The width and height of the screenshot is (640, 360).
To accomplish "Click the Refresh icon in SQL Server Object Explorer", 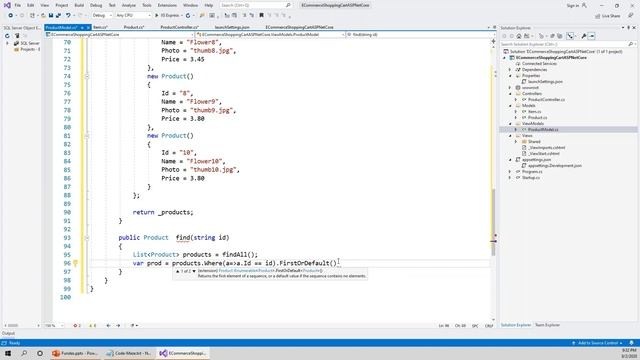I will click(7, 36).
